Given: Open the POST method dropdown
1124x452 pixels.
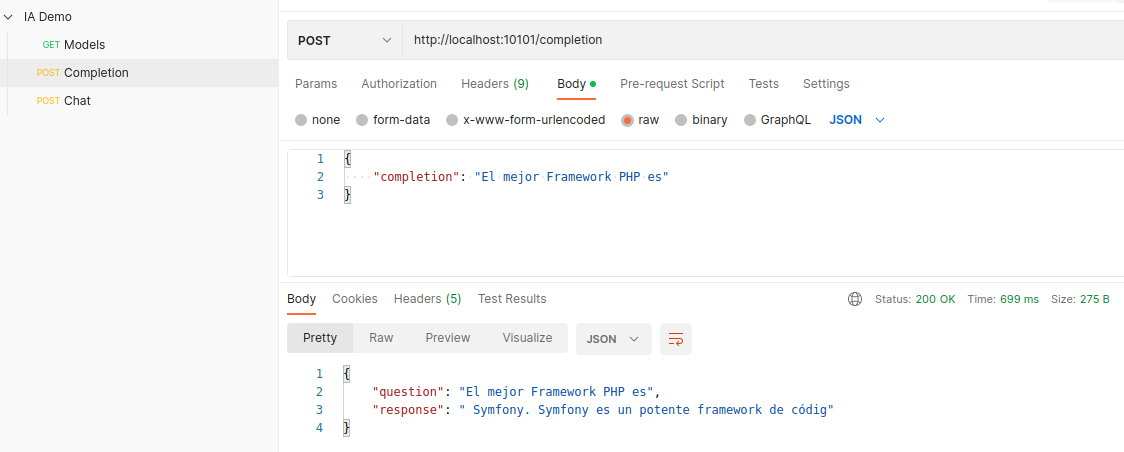Looking at the screenshot, I should click(345, 41).
